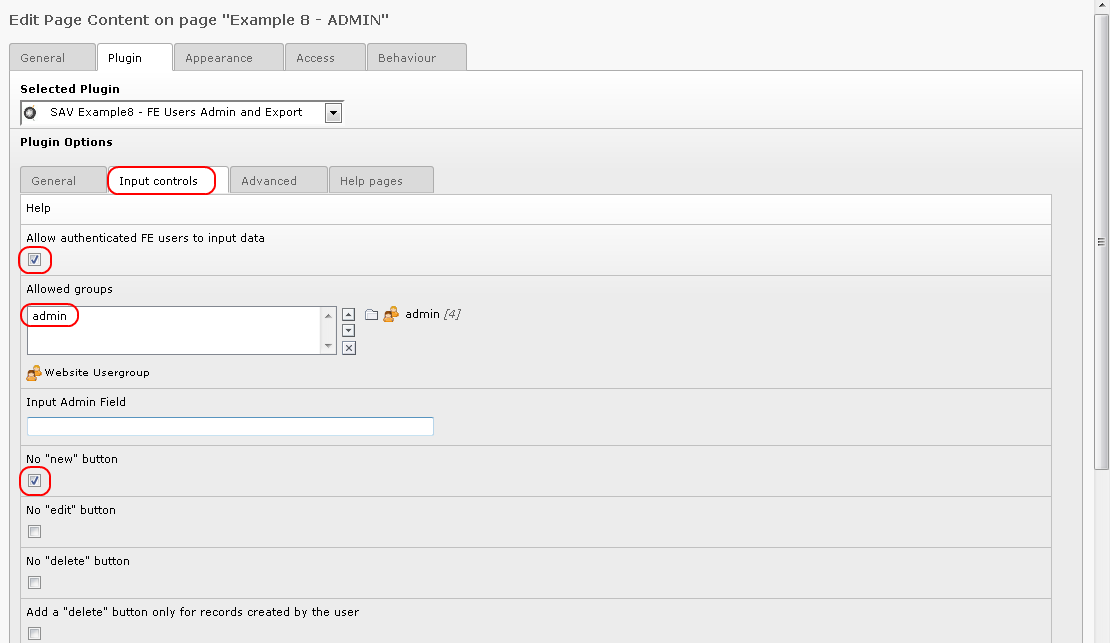Click the Website Usergroup icon

click(x=33, y=373)
